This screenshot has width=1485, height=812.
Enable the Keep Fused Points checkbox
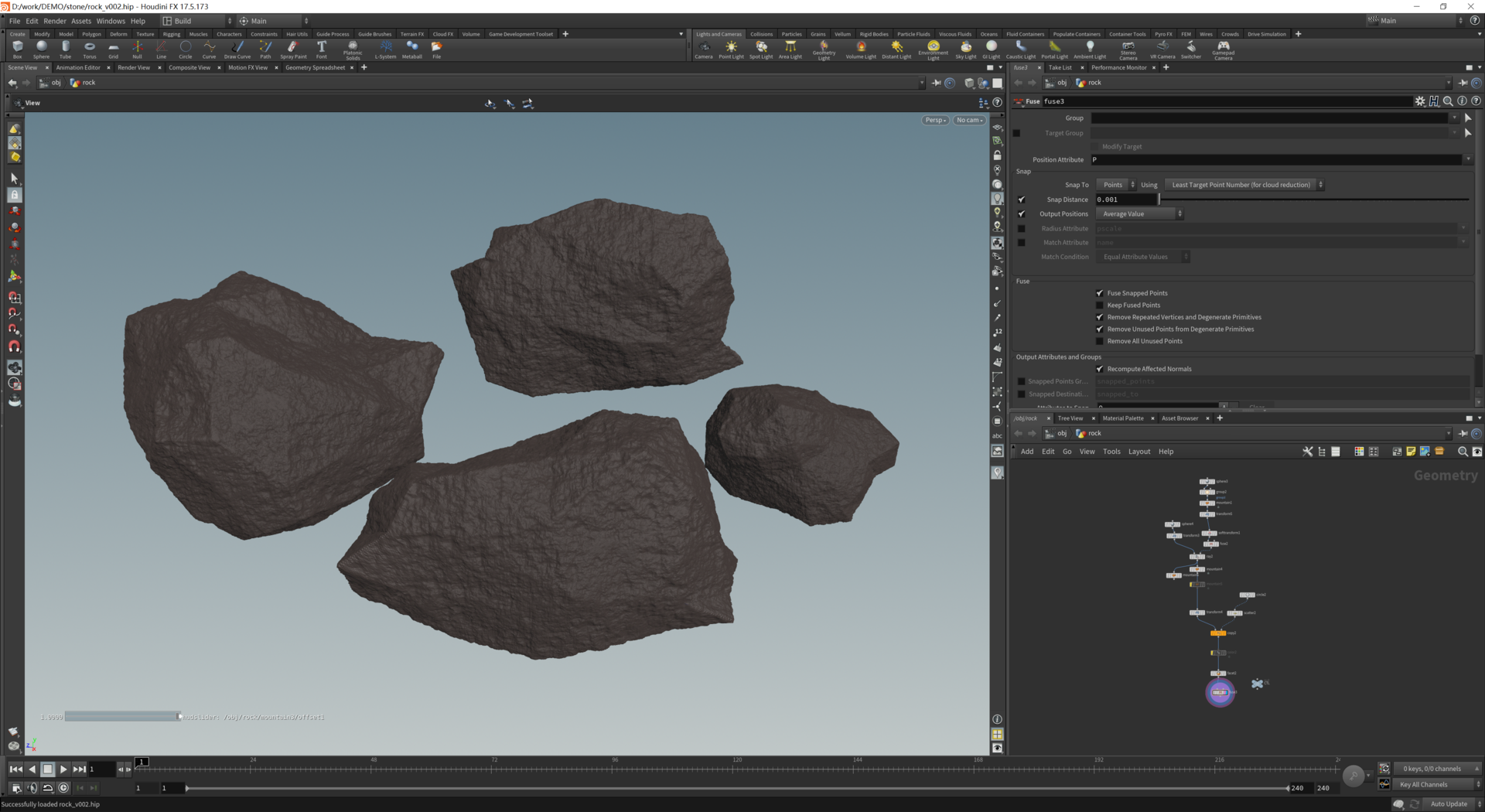tap(1100, 305)
